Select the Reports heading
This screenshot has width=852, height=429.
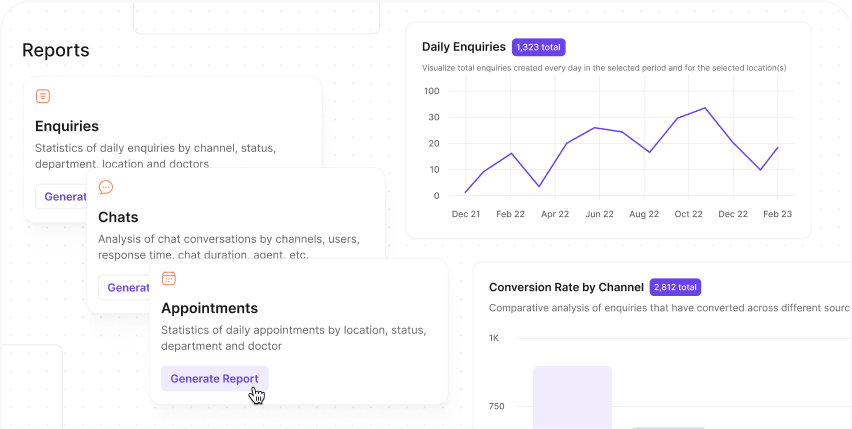(x=56, y=50)
